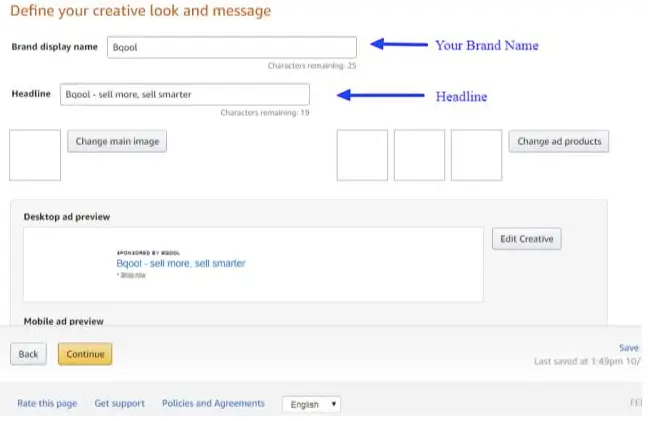Screen dimensions: 648x421
Task: Click the 'Sponsored by Bqool' preview label
Action: pyautogui.click(x=148, y=253)
